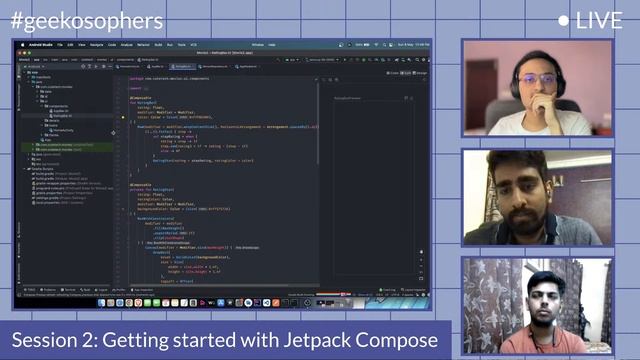Open the Android project view dropdown
640x360 pixels.
pyautogui.click(x=34, y=67)
